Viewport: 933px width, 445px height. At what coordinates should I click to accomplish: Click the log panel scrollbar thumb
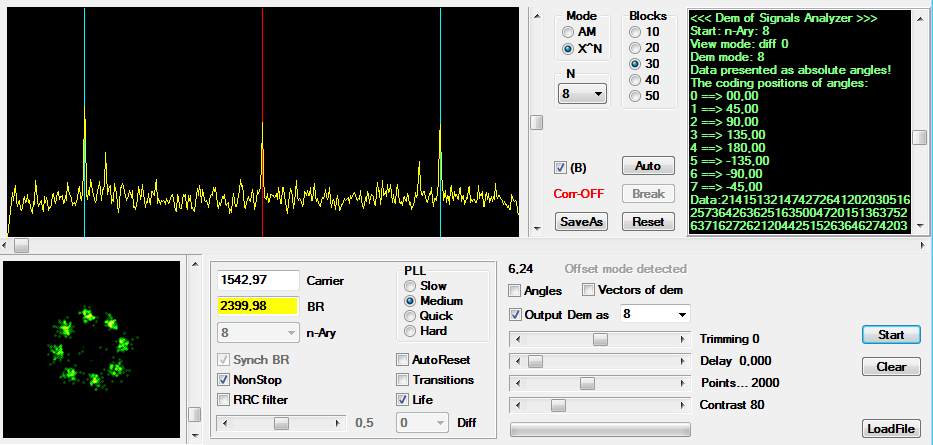pyautogui.click(x=920, y=137)
